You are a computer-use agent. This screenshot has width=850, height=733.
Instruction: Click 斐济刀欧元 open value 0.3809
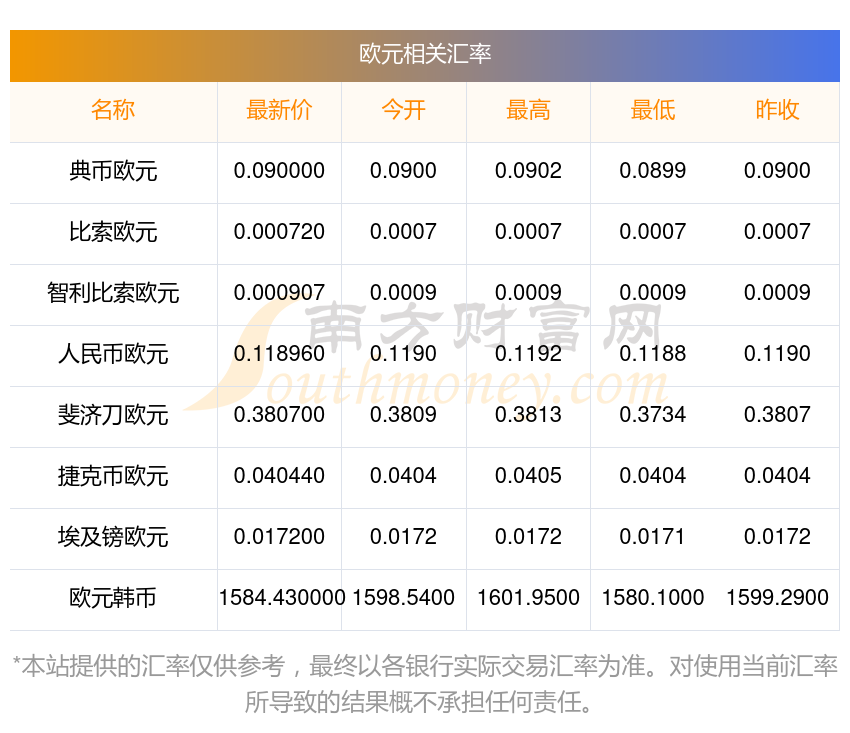click(403, 415)
